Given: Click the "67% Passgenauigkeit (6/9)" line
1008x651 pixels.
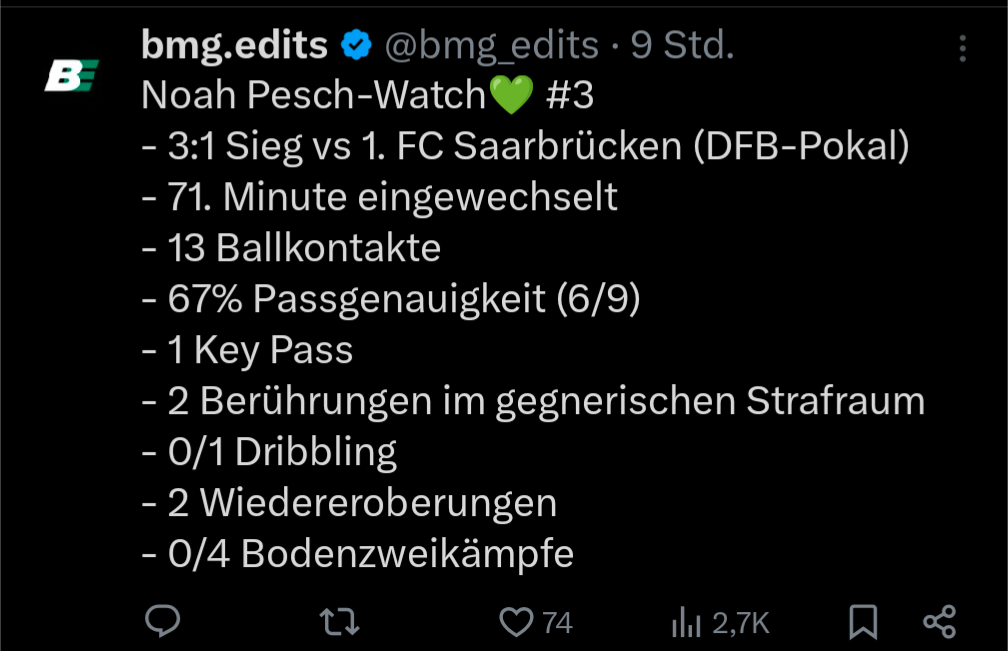Looking at the screenshot, I should point(390,299).
